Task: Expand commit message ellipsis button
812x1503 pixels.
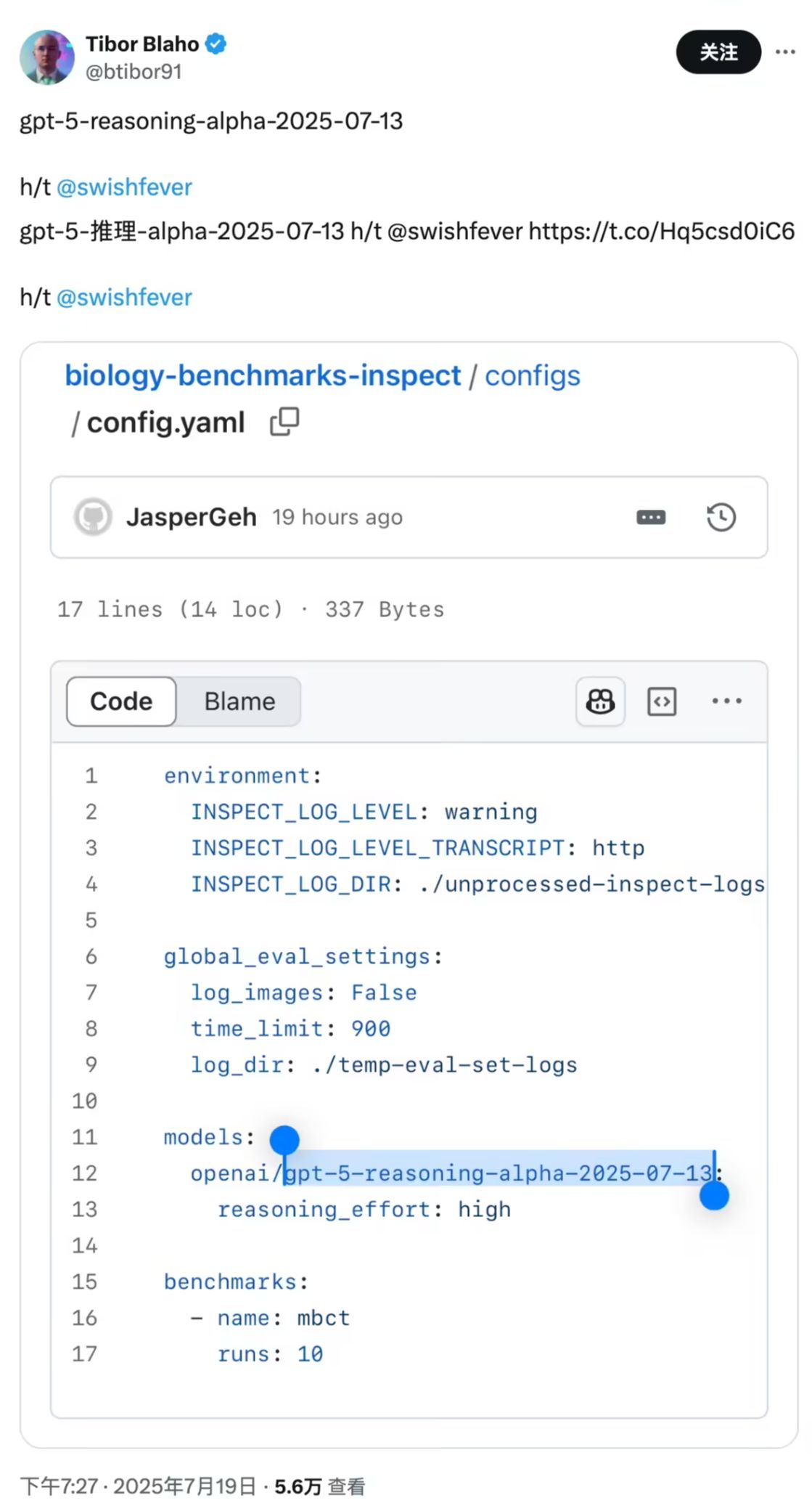Action: coord(650,518)
